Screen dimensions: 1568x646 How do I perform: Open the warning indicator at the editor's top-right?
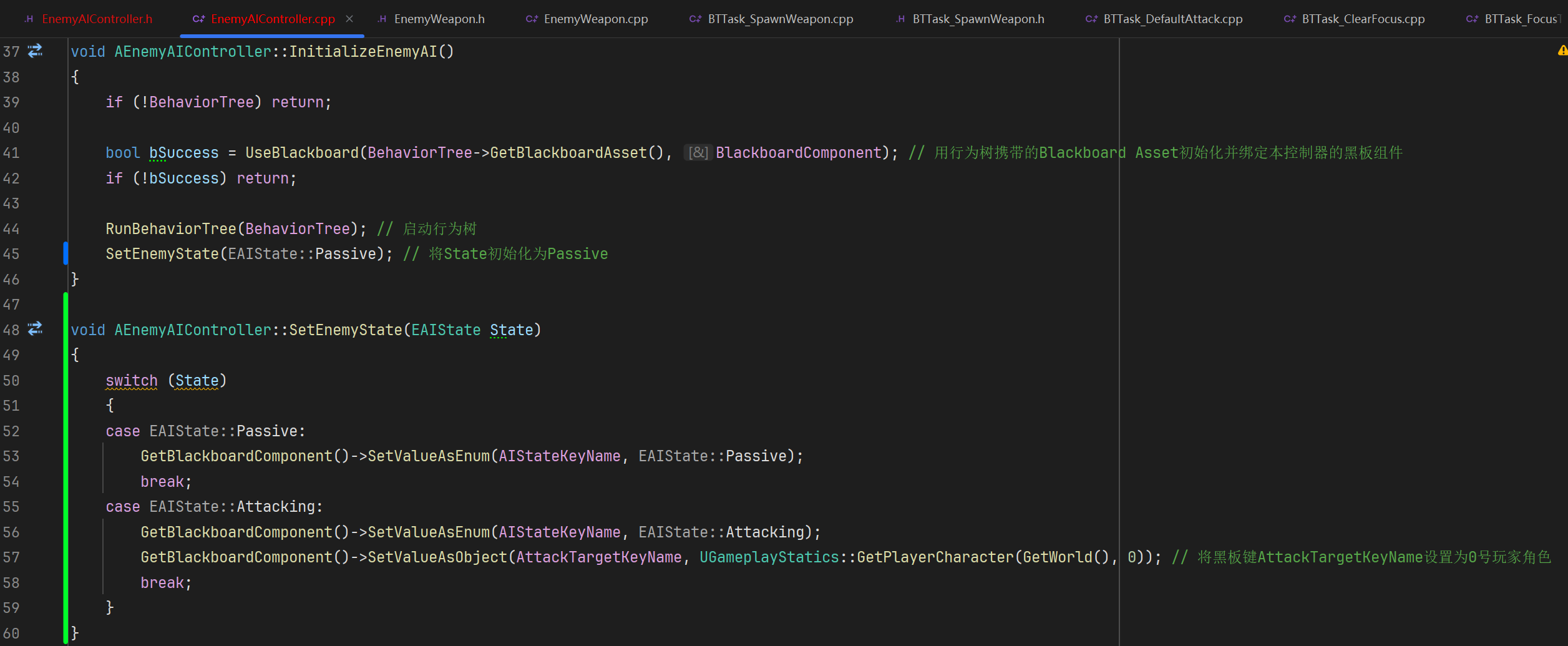(1562, 51)
